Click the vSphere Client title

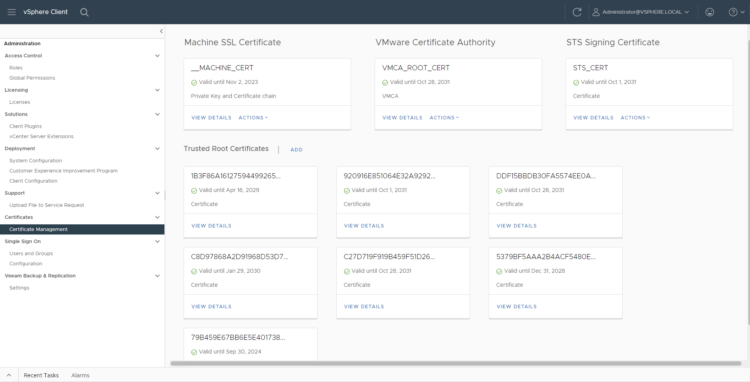[x=45, y=12]
